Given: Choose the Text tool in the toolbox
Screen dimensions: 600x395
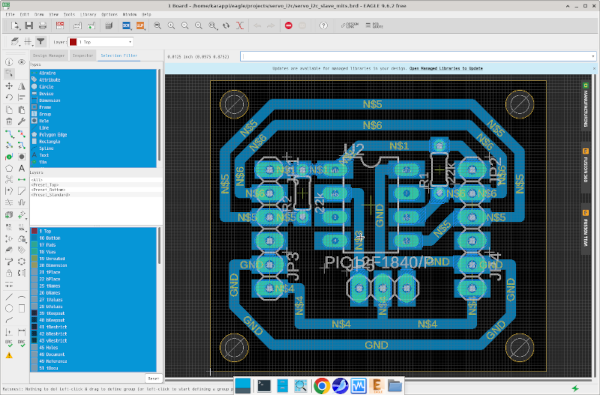Looking at the screenshot, I should point(22,168).
